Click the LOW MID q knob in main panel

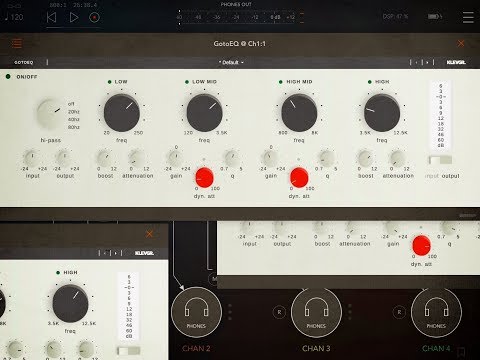click(x=232, y=157)
